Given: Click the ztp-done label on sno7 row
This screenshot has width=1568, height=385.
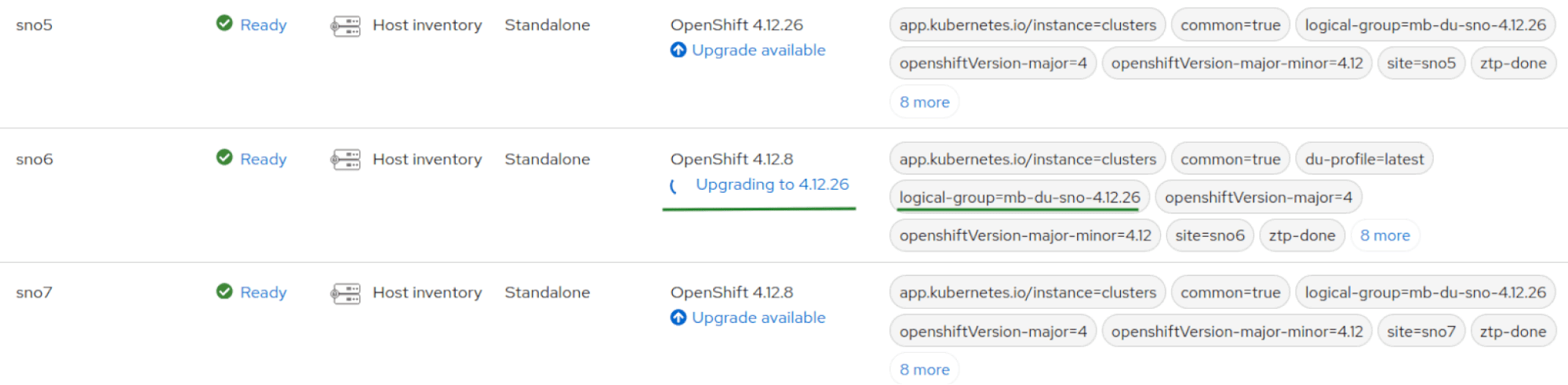Looking at the screenshot, I should click(x=1513, y=332).
